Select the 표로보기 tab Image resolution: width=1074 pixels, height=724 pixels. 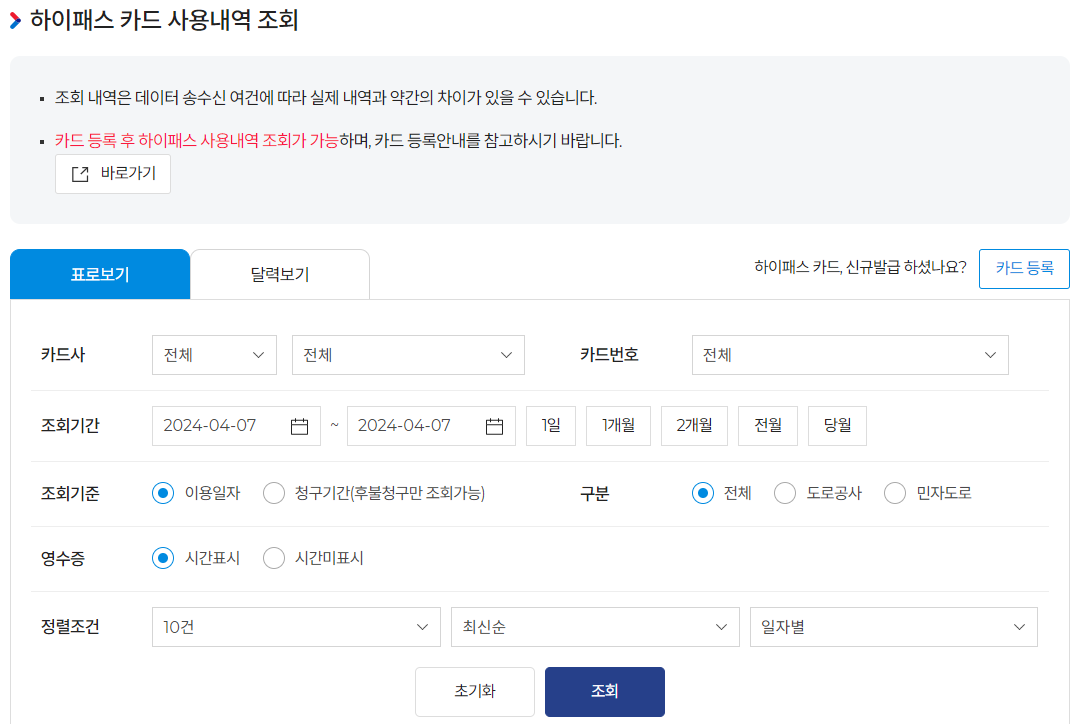(99, 273)
